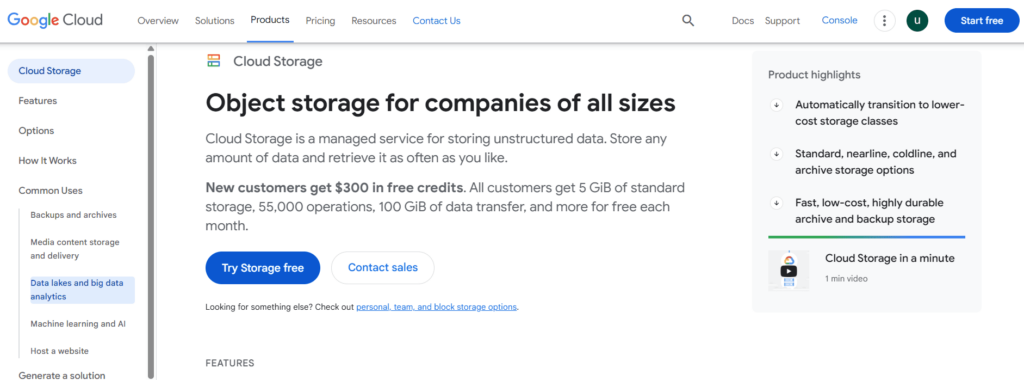Open the Pricing nav item

point(320,21)
